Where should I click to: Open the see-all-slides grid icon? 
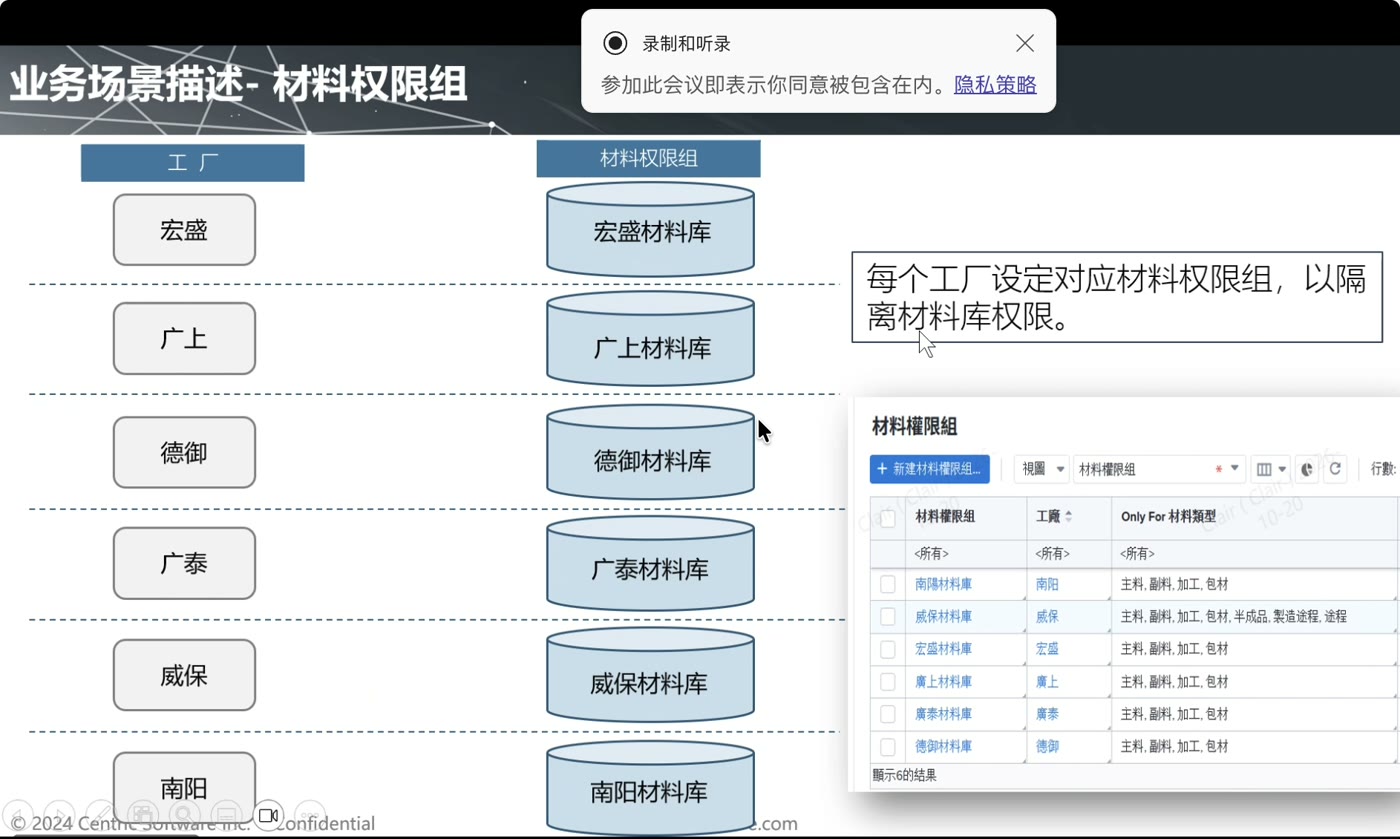(x=143, y=815)
